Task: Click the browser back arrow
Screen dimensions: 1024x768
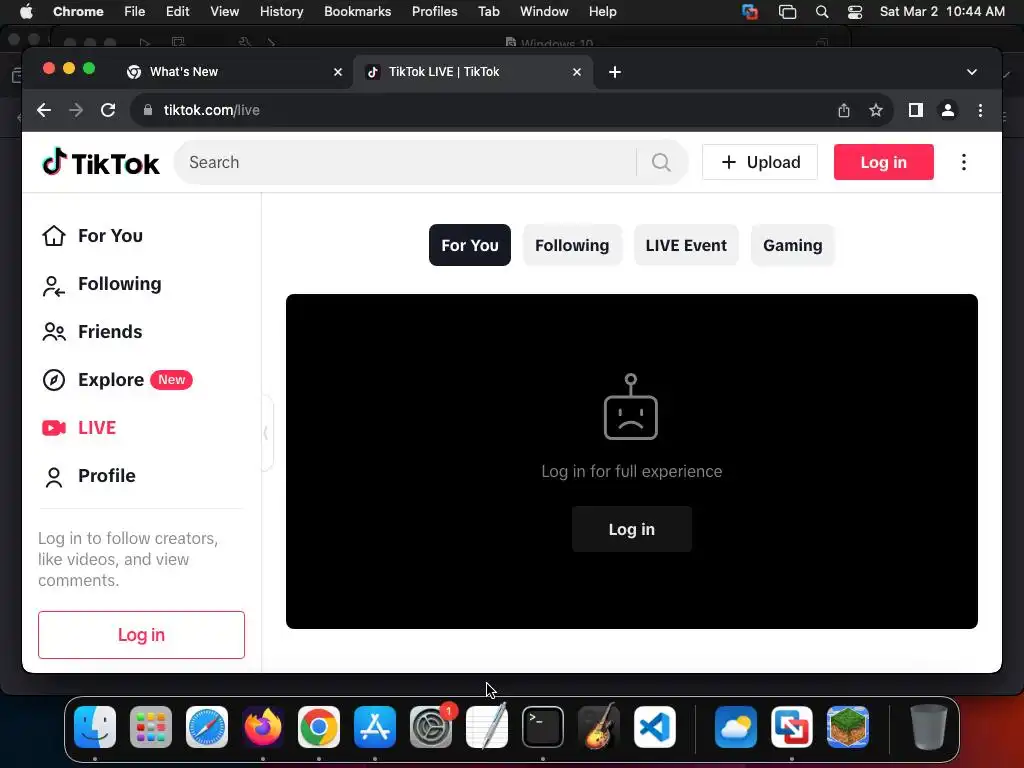Action: click(44, 110)
